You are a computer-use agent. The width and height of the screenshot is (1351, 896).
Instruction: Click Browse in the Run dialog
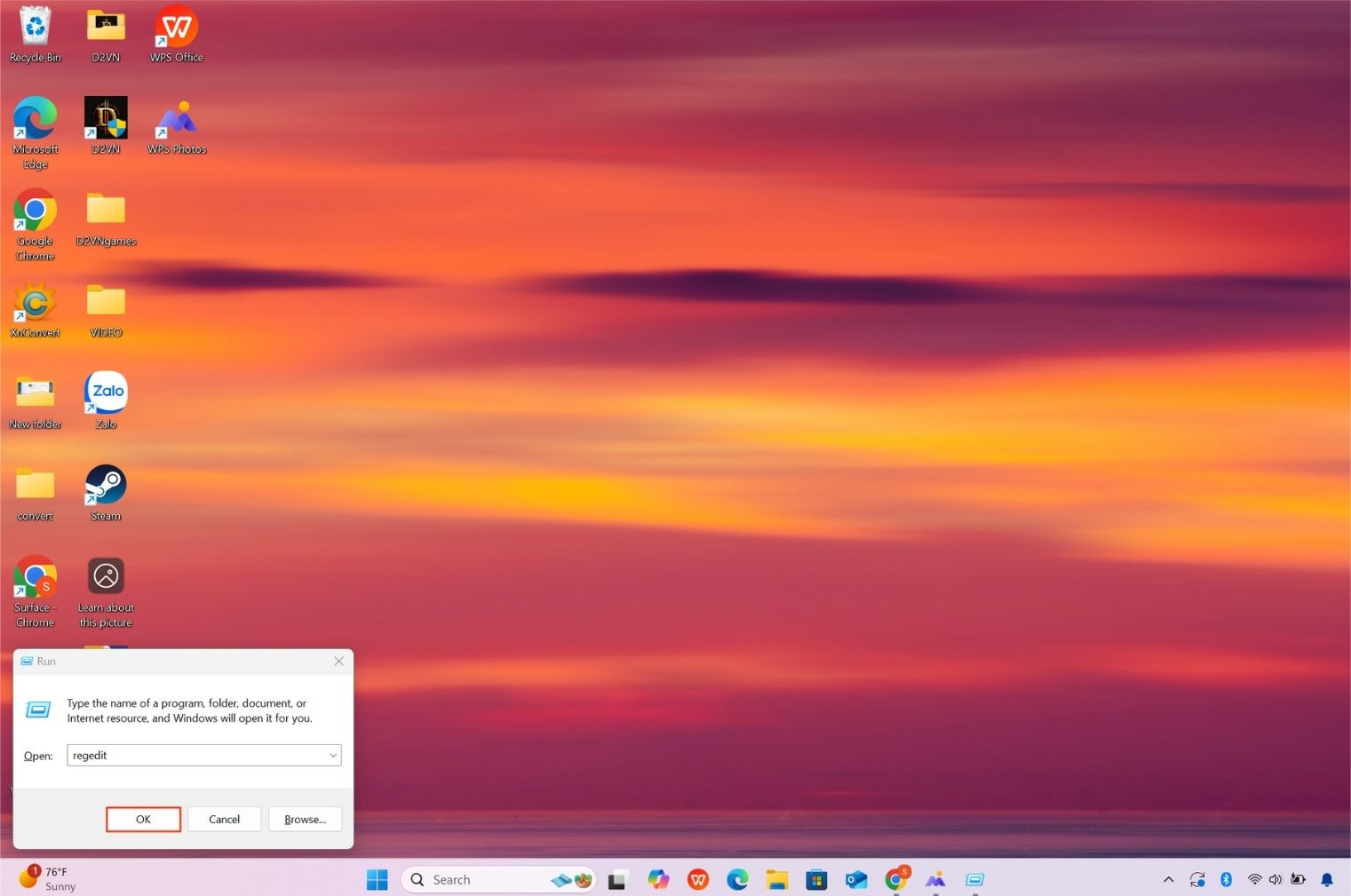pos(304,819)
